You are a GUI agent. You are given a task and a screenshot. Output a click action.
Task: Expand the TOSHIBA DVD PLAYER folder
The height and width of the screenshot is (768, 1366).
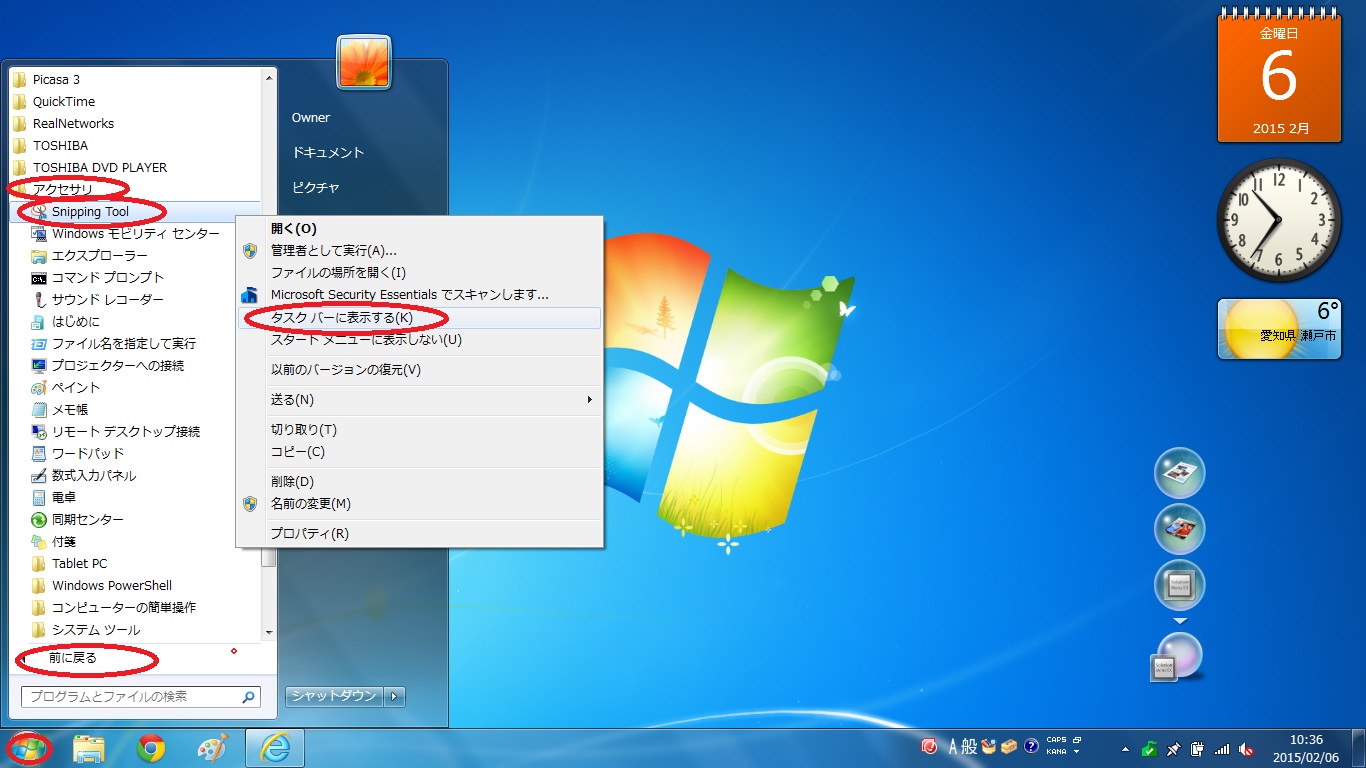pos(100,167)
